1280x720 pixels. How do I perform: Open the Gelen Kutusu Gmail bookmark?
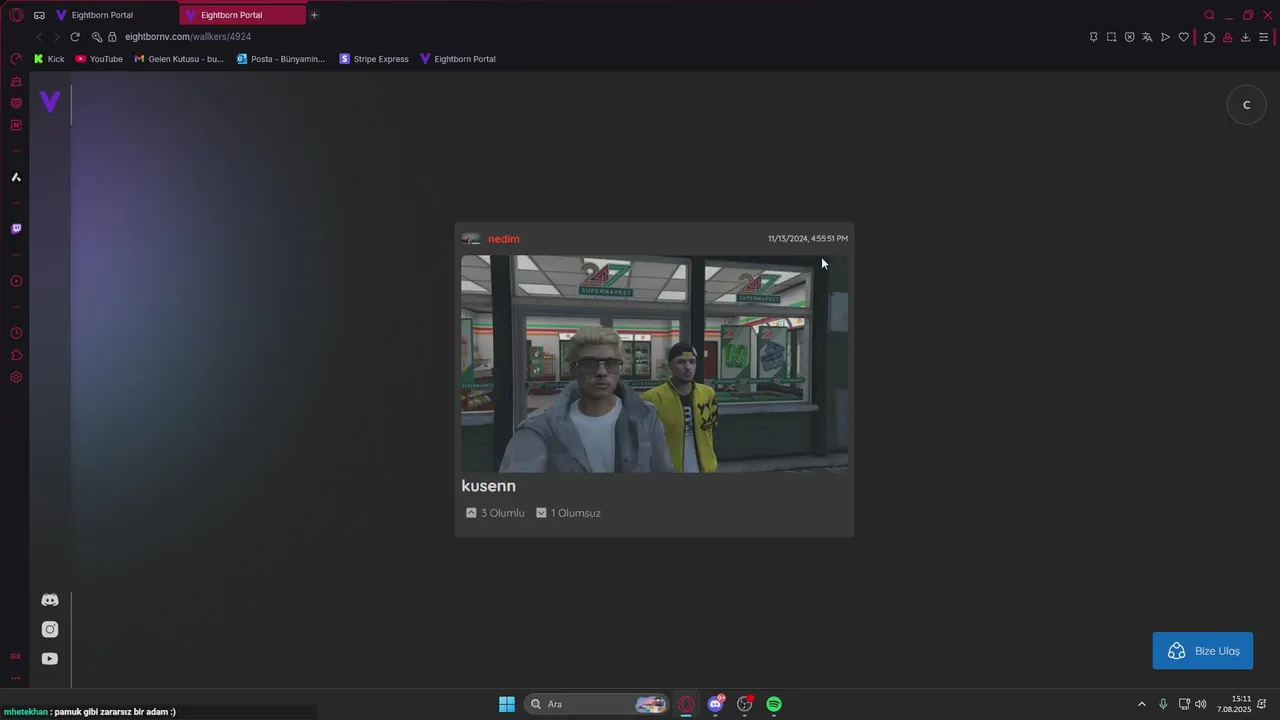tap(179, 59)
